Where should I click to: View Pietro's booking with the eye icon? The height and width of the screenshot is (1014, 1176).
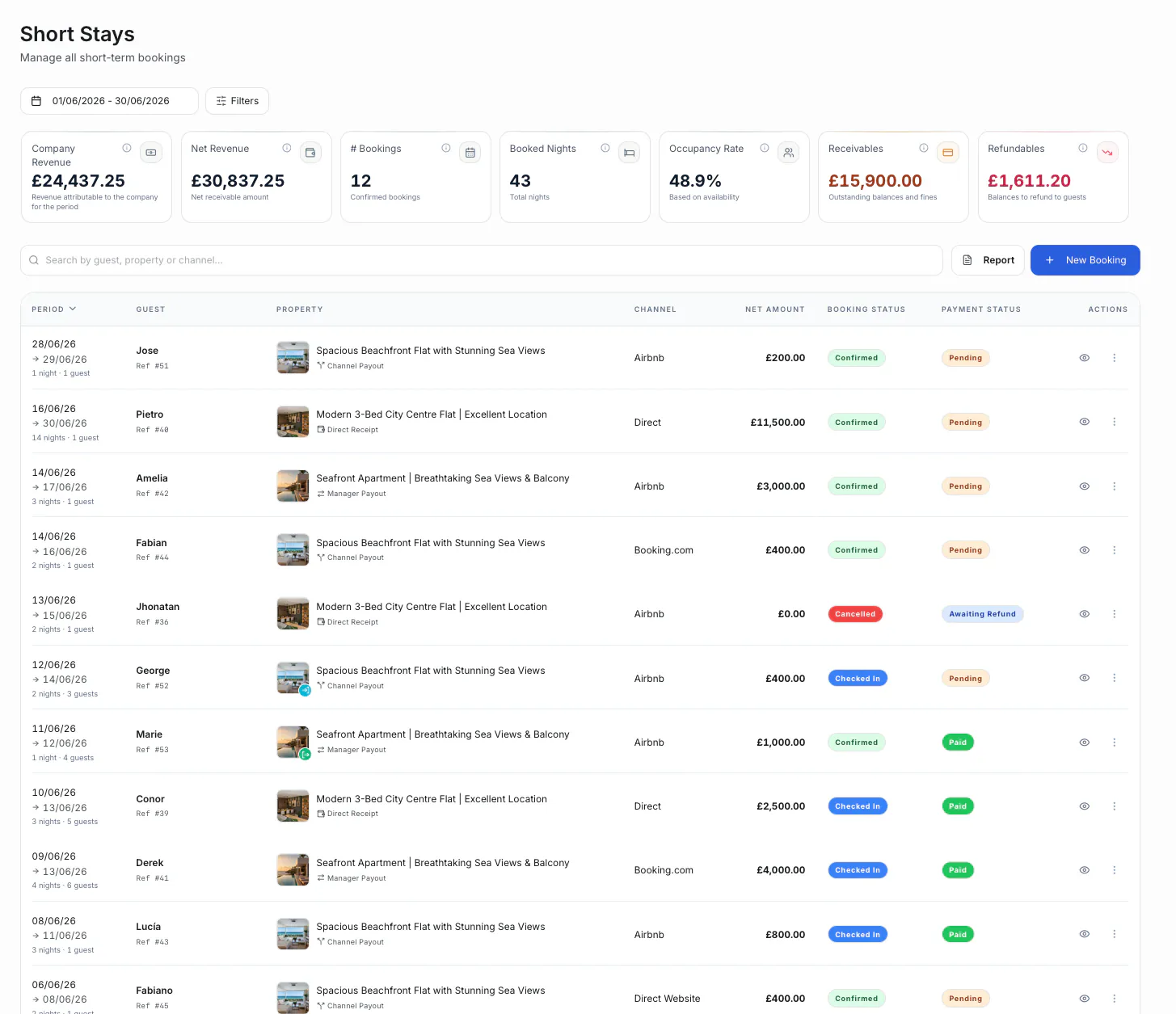coord(1085,422)
